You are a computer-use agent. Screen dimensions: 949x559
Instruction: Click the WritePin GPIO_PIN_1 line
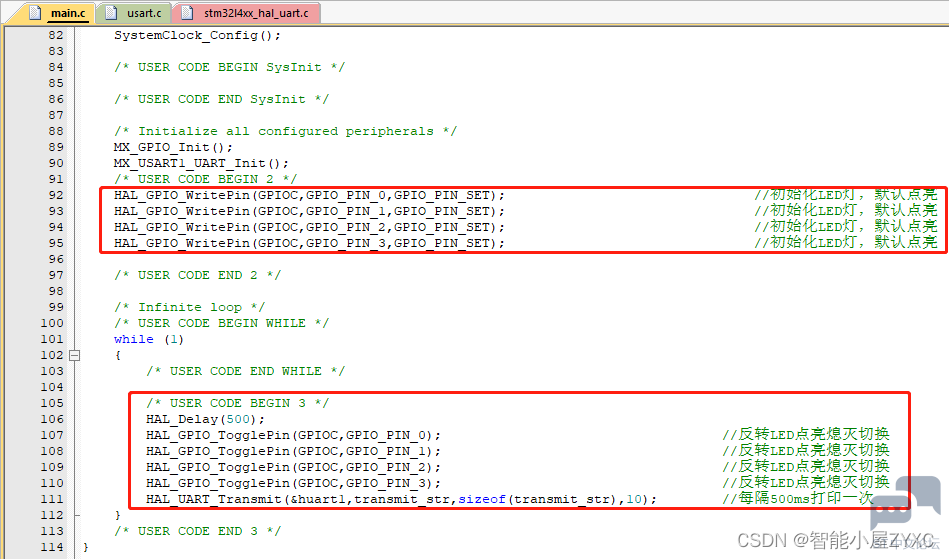(x=309, y=211)
